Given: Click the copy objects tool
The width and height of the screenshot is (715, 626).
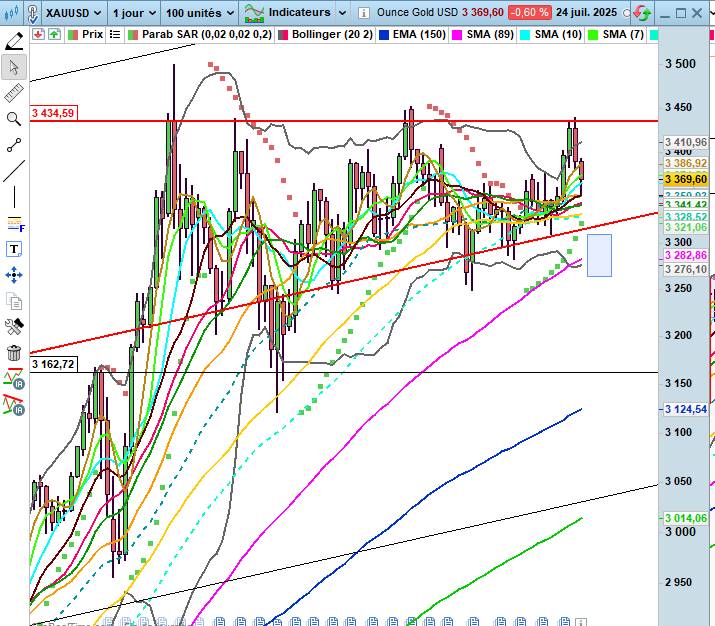Looking at the screenshot, I should point(14,301).
